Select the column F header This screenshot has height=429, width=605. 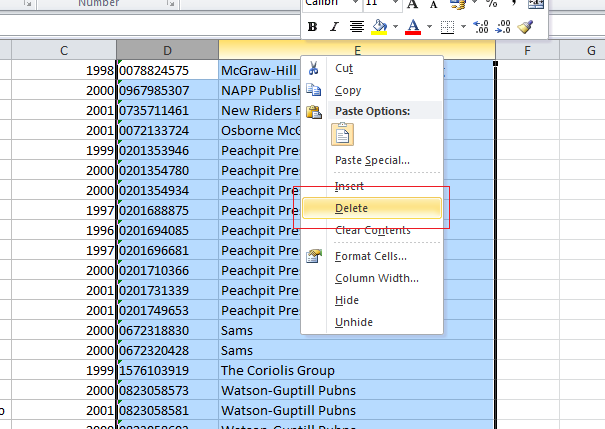pyautogui.click(x=527, y=49)
